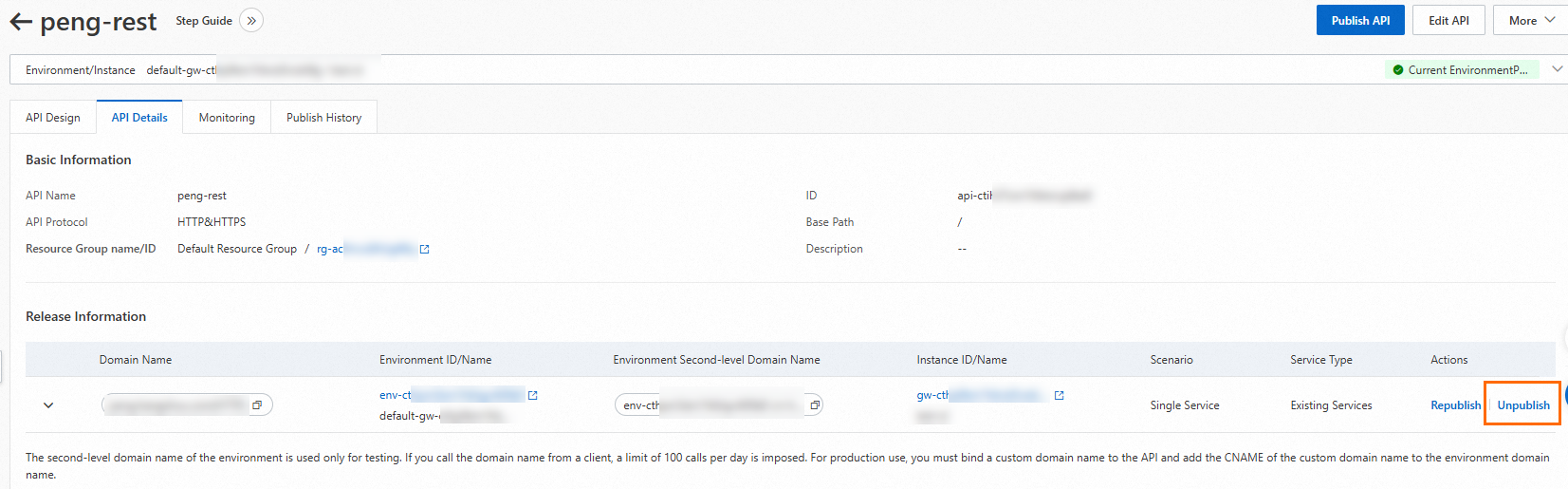Viewport: 1568px width, 489px height.
Task: Select the API Details tab
Action: (139, 118)
